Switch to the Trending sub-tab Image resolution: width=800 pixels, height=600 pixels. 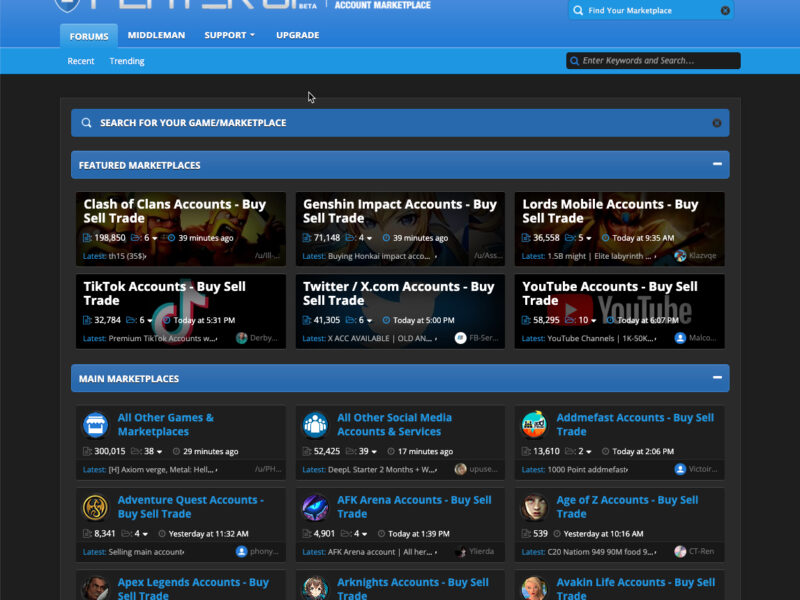click(127, 61)
